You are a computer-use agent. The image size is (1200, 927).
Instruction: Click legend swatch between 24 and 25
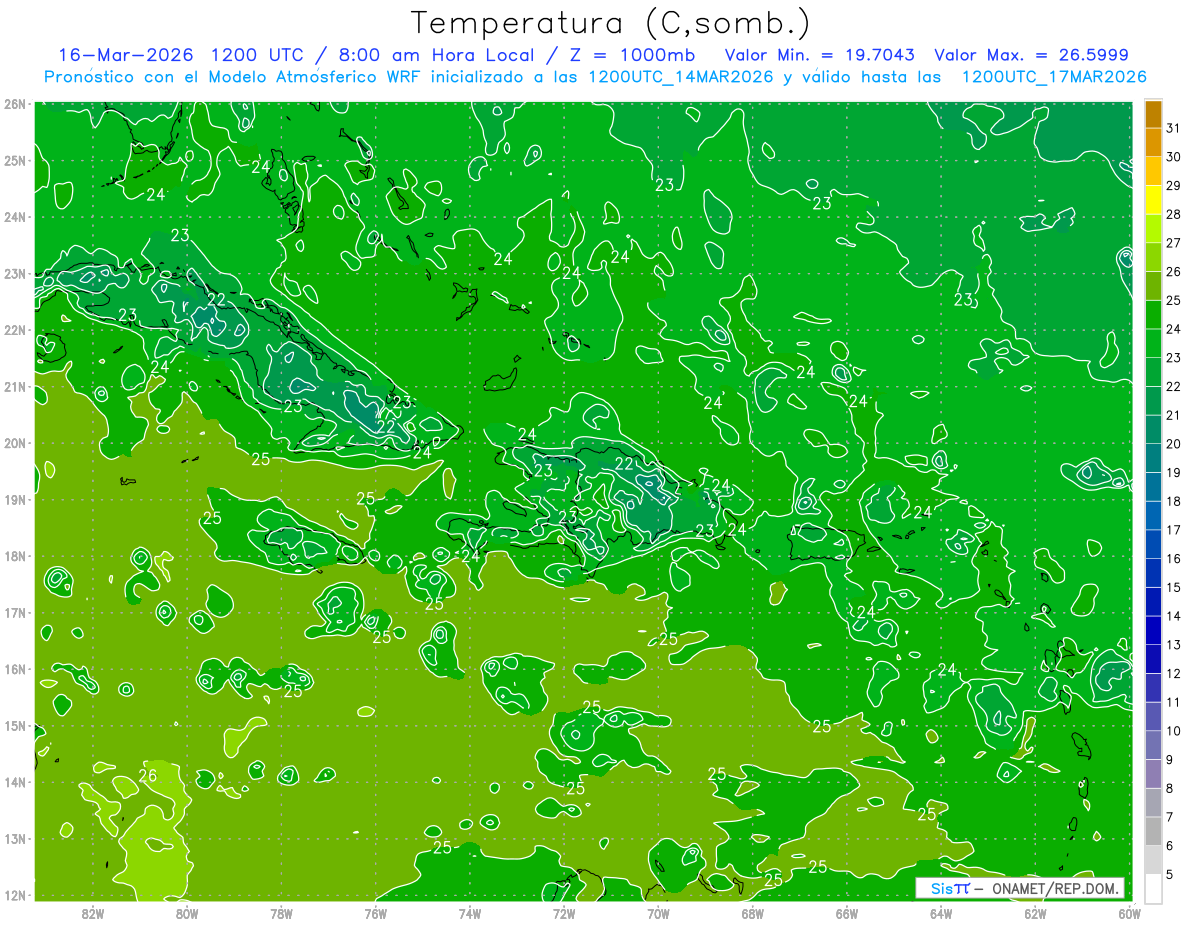[1154, 315]
